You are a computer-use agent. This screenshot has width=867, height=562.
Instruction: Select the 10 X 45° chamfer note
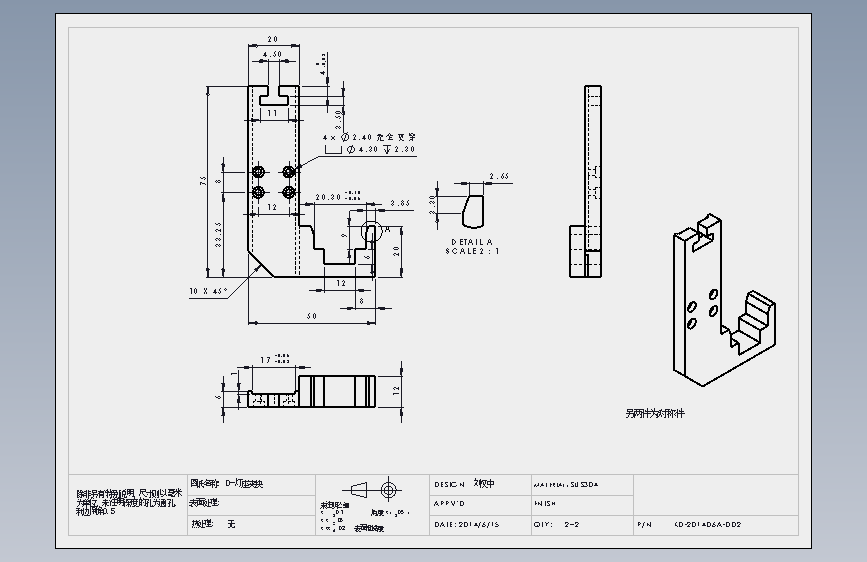pos(208,292)
